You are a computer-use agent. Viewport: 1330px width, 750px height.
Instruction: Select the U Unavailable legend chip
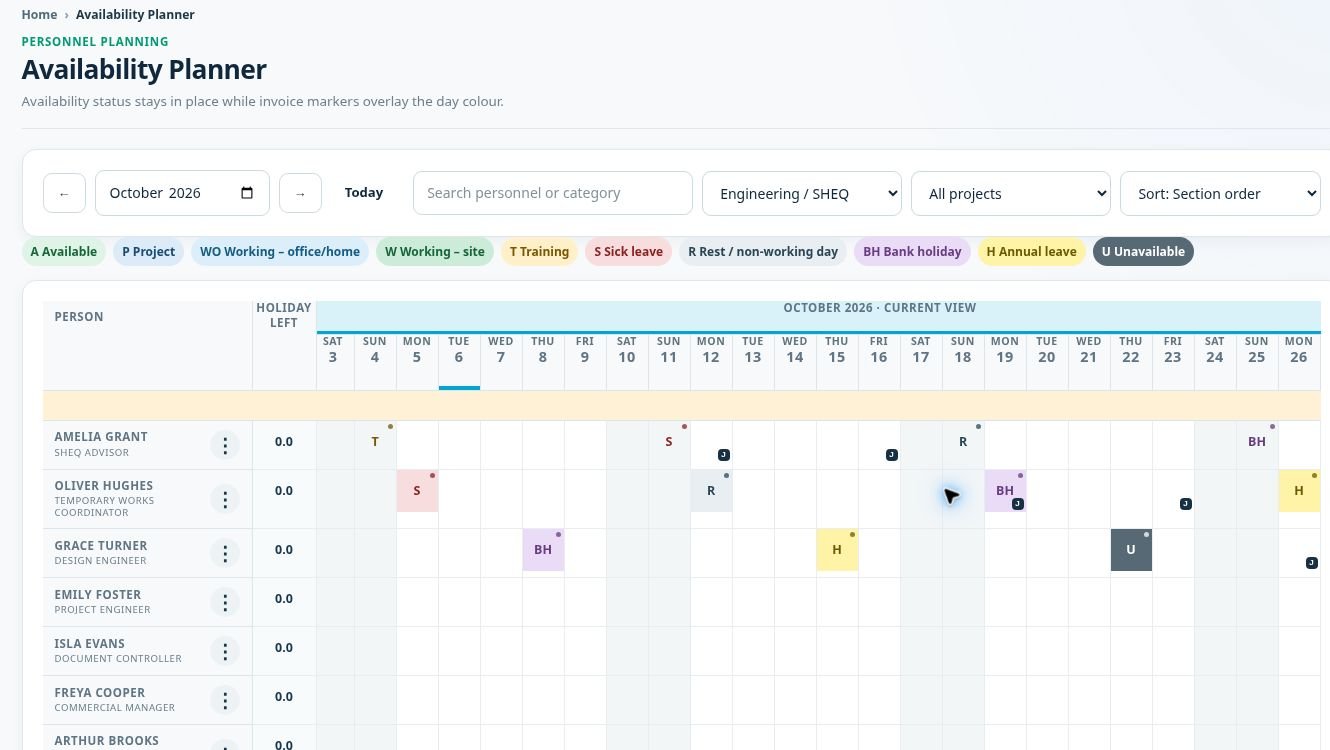click(x=1143, y=252)
